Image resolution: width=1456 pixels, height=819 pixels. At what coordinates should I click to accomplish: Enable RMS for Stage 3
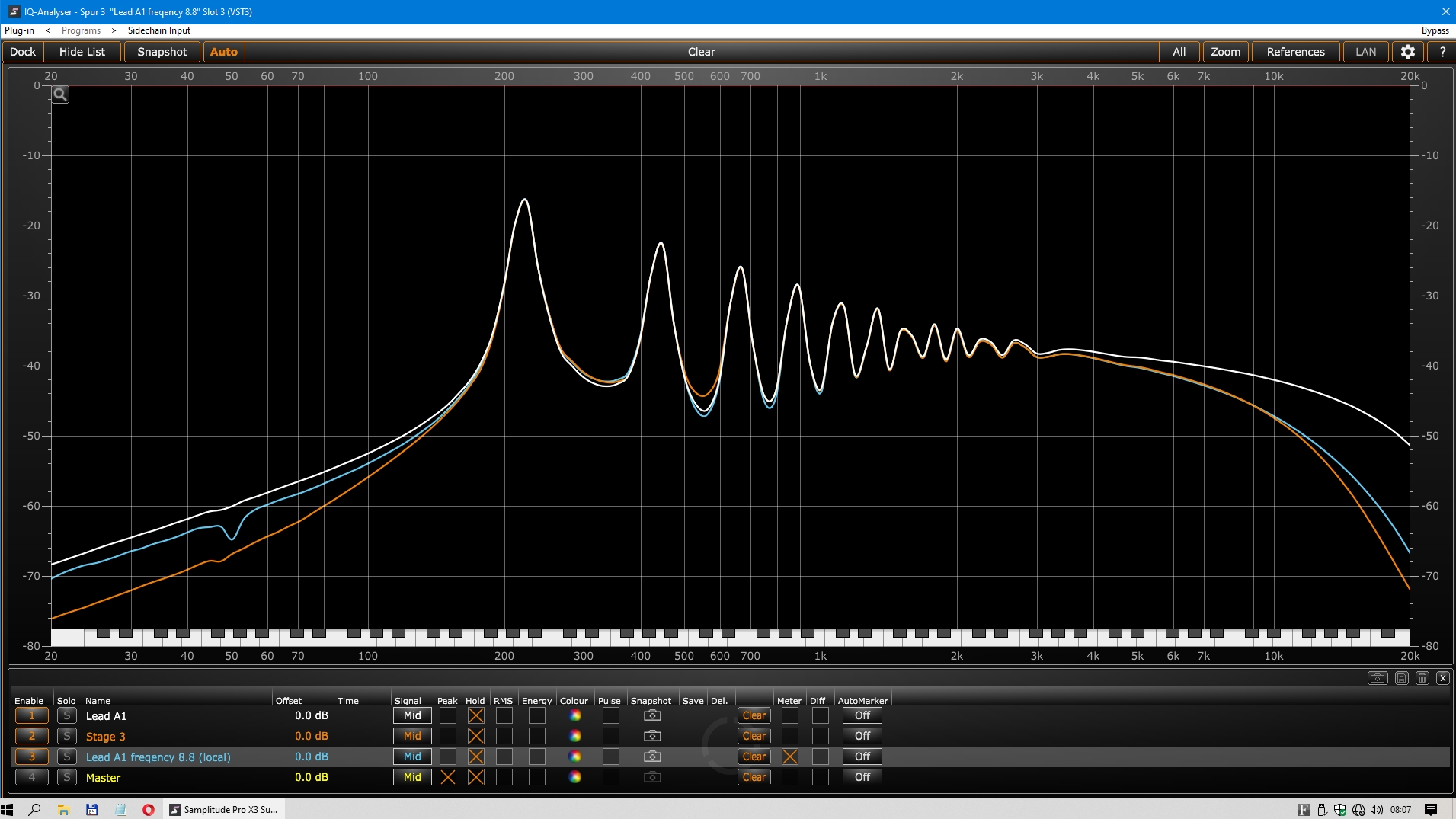pos(504,736)
